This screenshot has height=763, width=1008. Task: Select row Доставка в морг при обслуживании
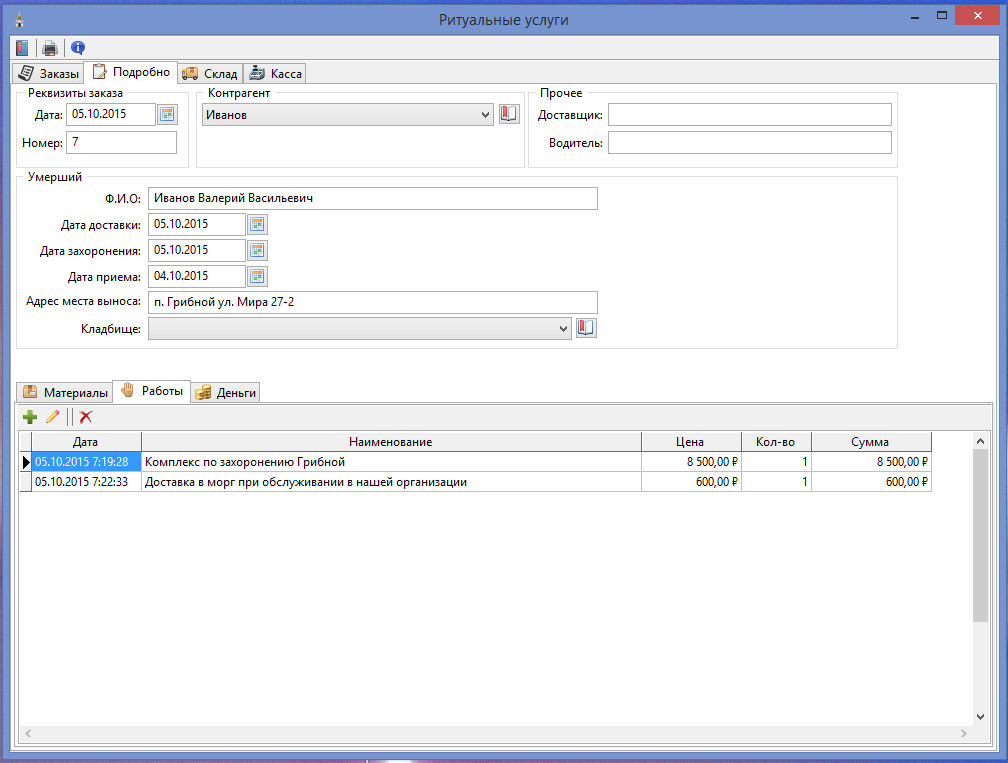coord(476,481)
